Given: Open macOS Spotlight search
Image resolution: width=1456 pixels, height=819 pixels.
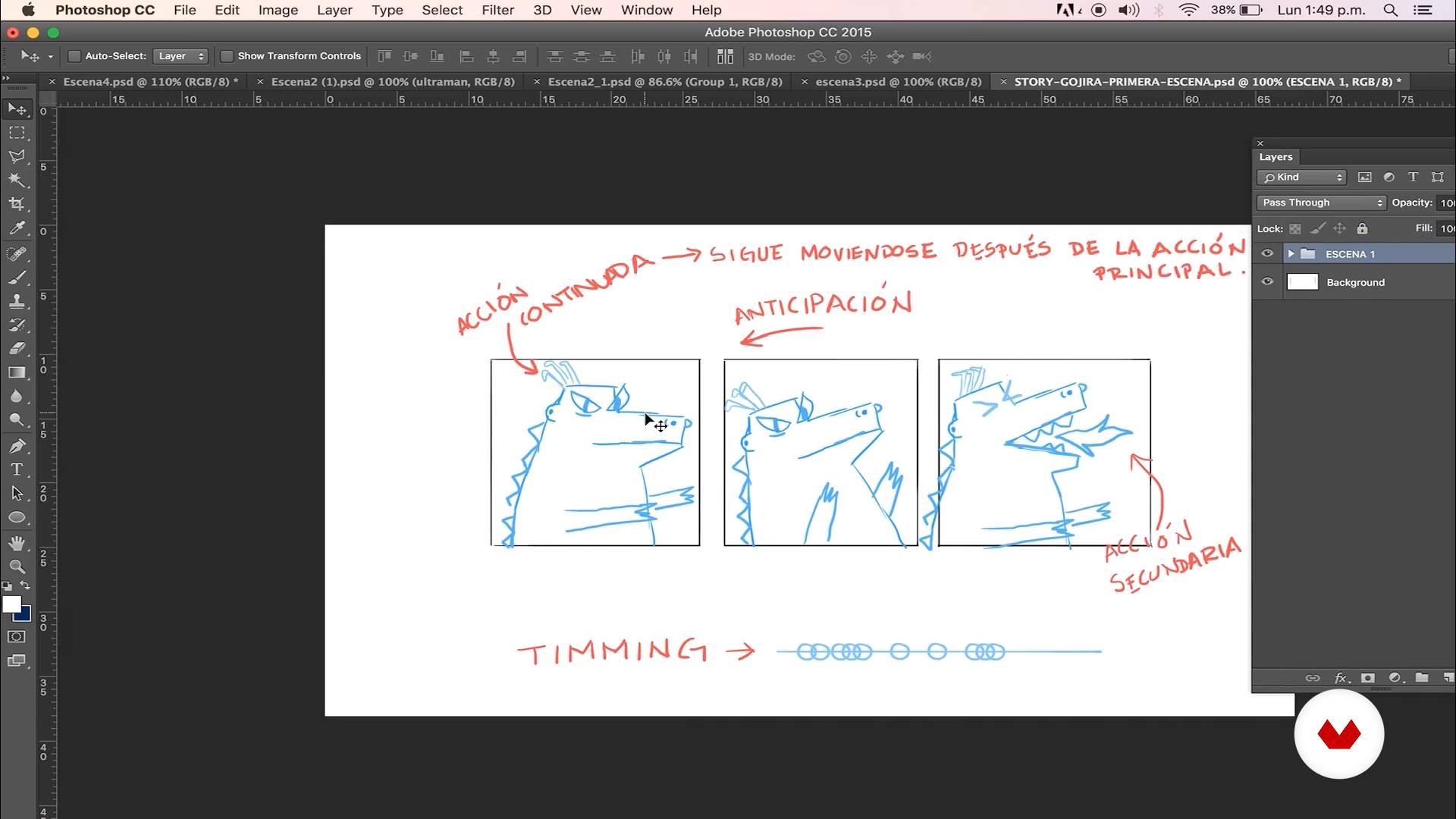Looking at the screenshot, I should pos(1391,10).
